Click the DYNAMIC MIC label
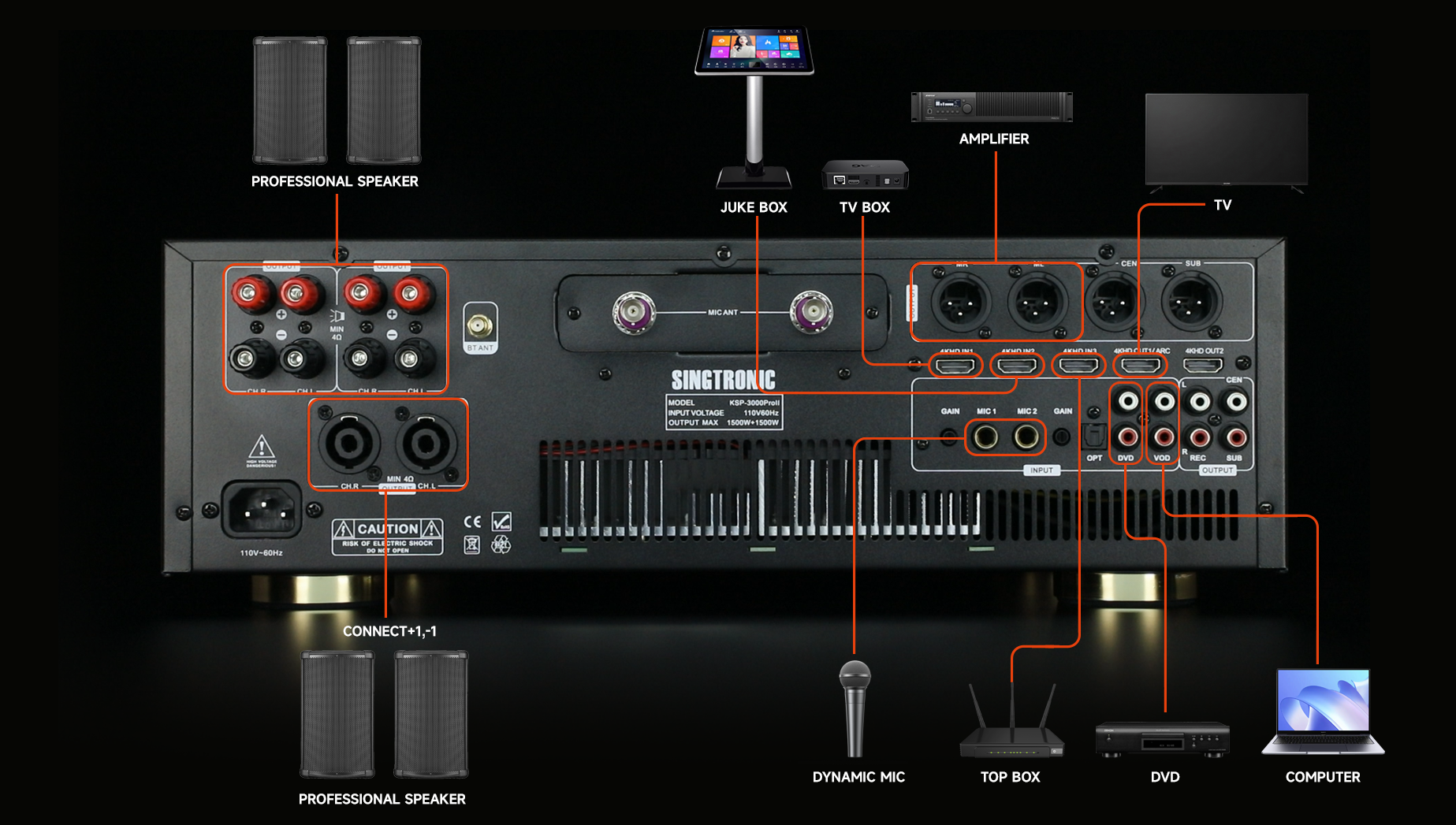Viewport: 1456px width, 825px height. tap(858, 777)
